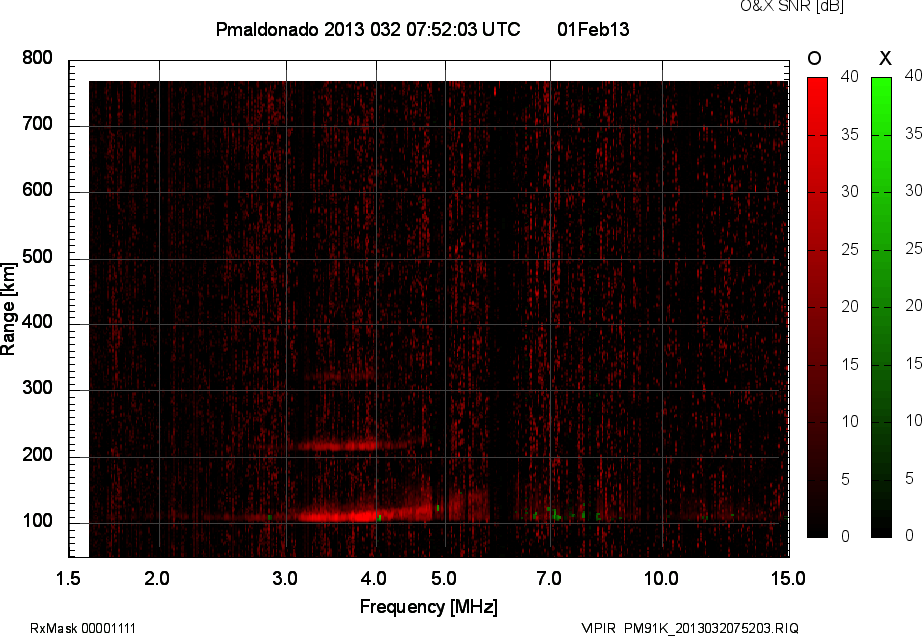Screen dimensions: 922x636
Task: Click the 15.0 frequency tick label
Action: pyautogui.click(x=788, y=579)
